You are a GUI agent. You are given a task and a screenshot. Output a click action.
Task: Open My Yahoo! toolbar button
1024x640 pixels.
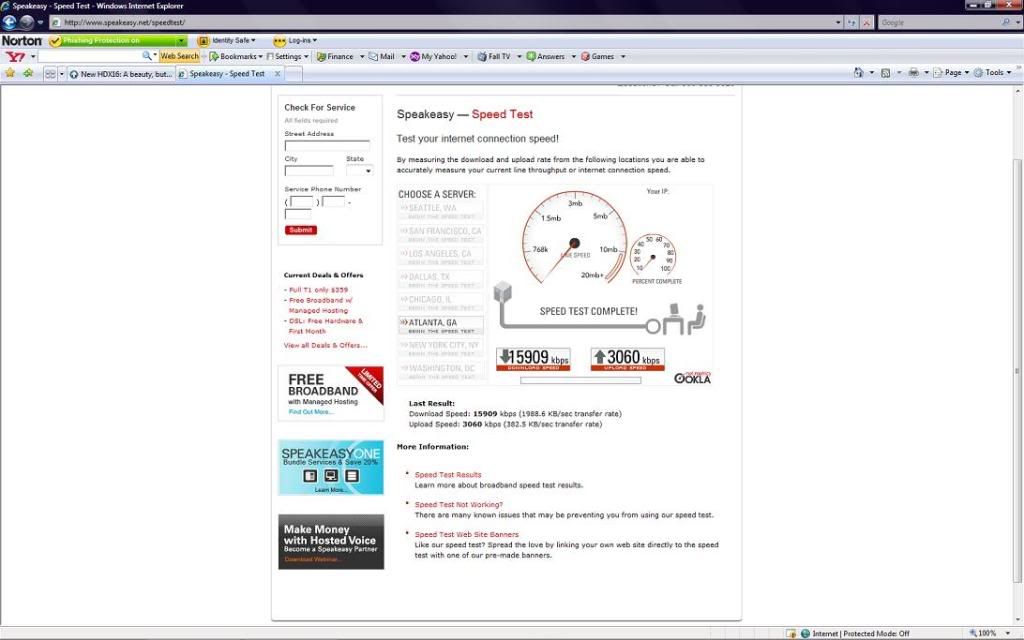[434, 57]
